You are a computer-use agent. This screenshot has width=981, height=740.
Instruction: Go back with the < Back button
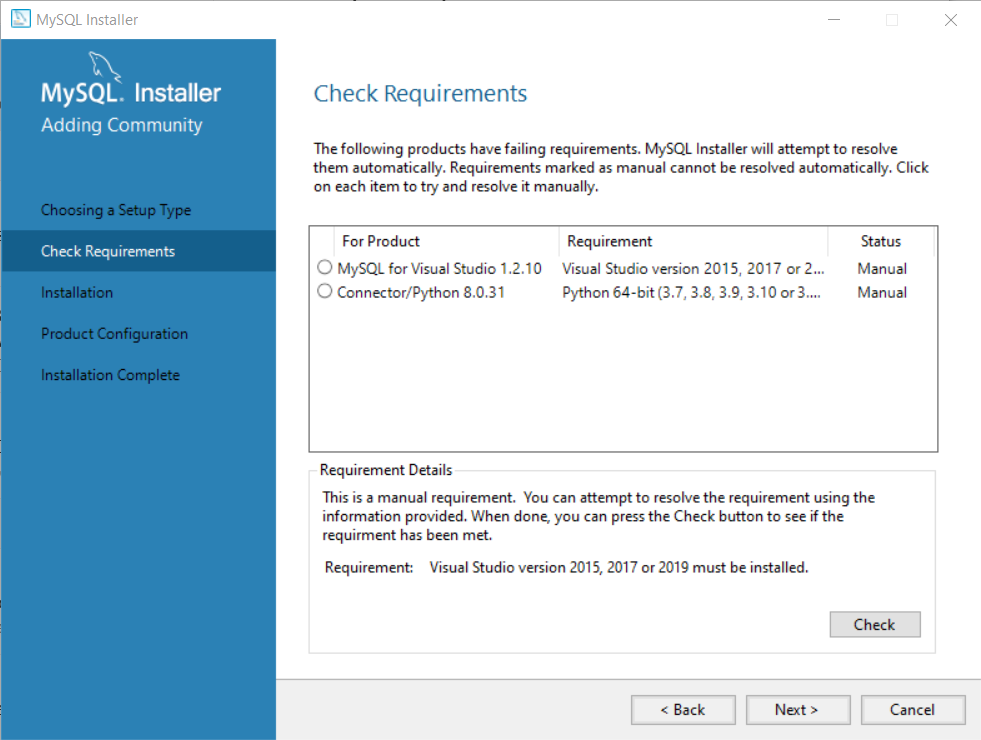tap(682, 710)
